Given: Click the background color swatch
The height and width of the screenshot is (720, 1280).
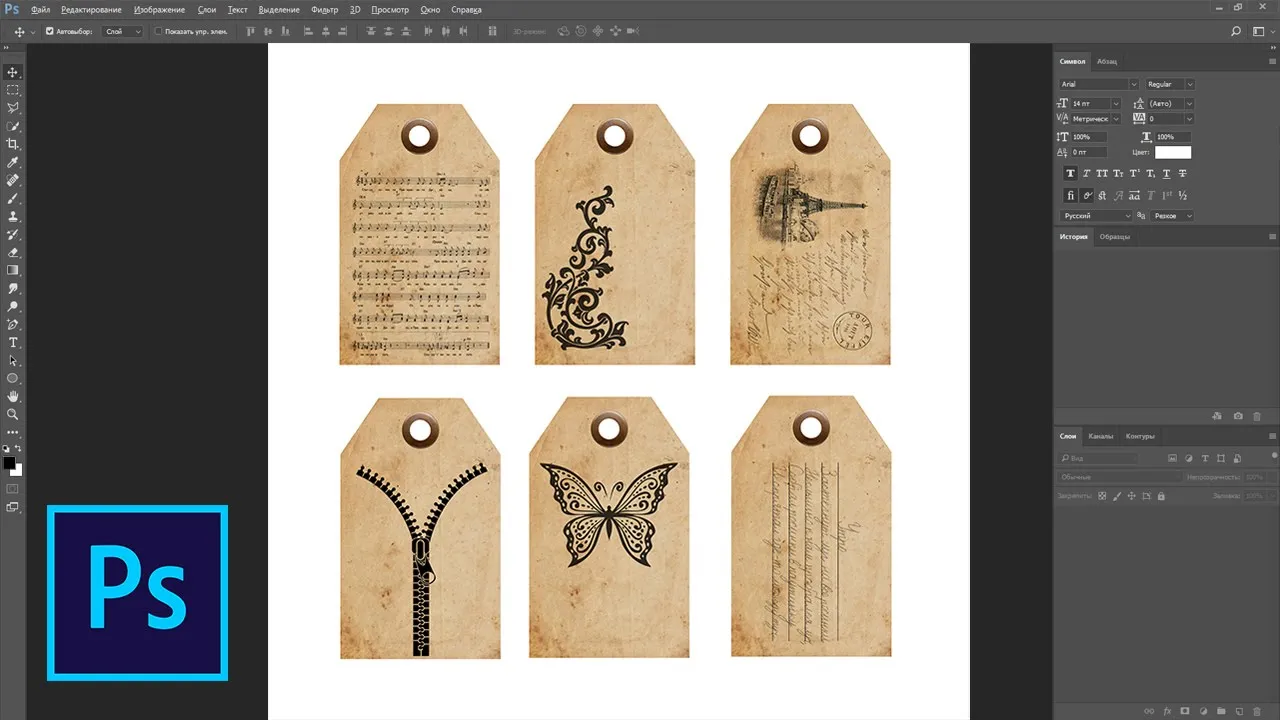Looking at the screenshot, I should tap(16, 470).
